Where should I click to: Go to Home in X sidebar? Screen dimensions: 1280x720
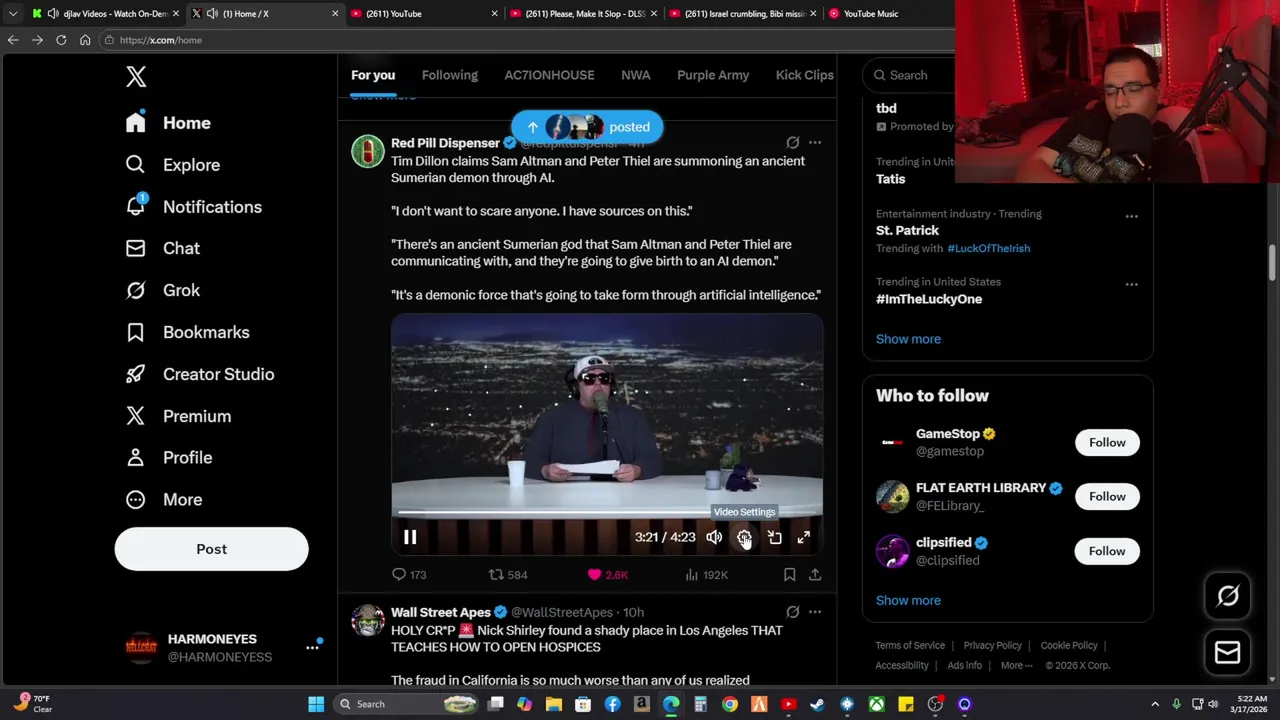click(168, 123)
